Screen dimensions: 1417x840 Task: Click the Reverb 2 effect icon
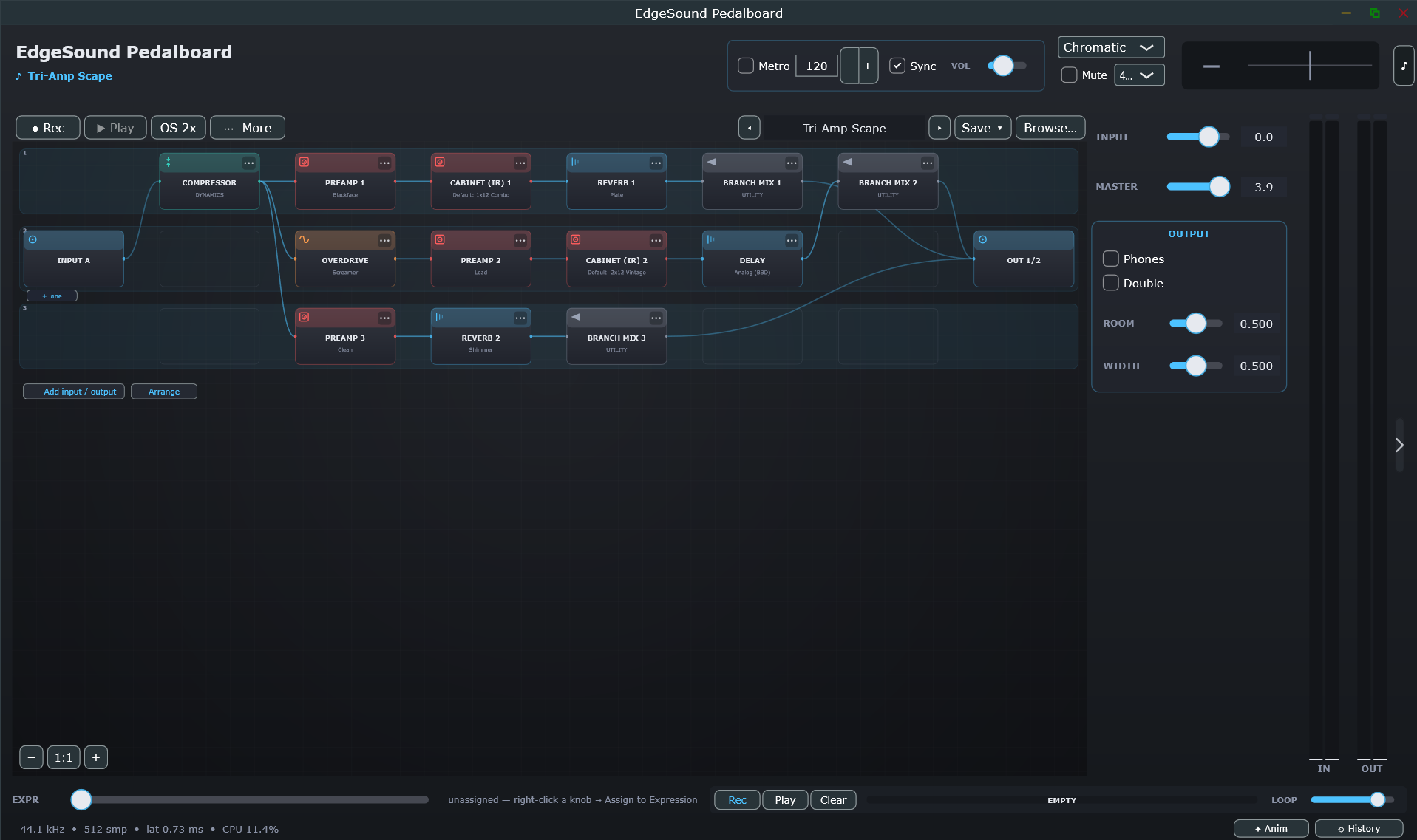pos(439,317)
